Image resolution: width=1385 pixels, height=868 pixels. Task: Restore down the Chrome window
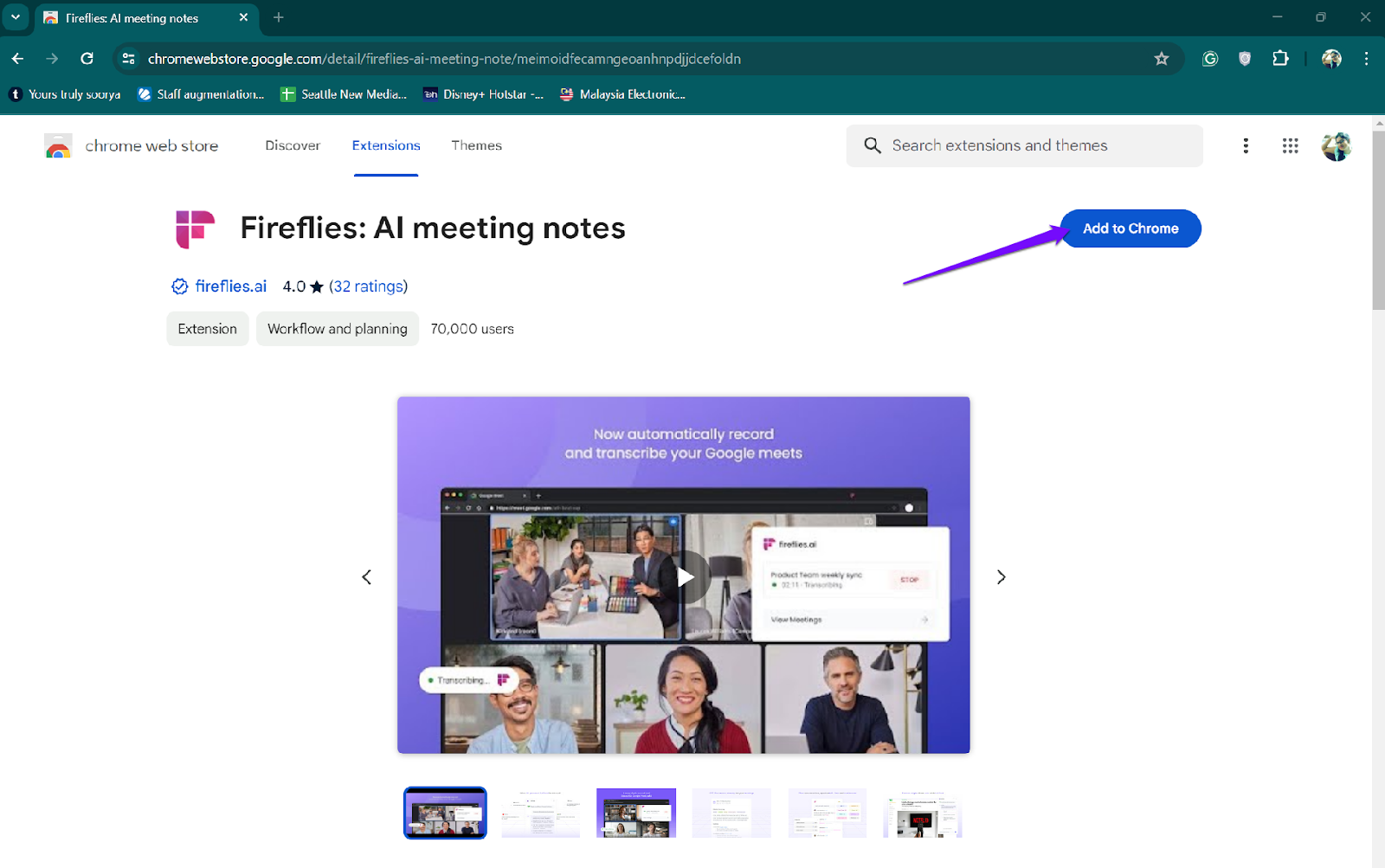[1321, 17]
